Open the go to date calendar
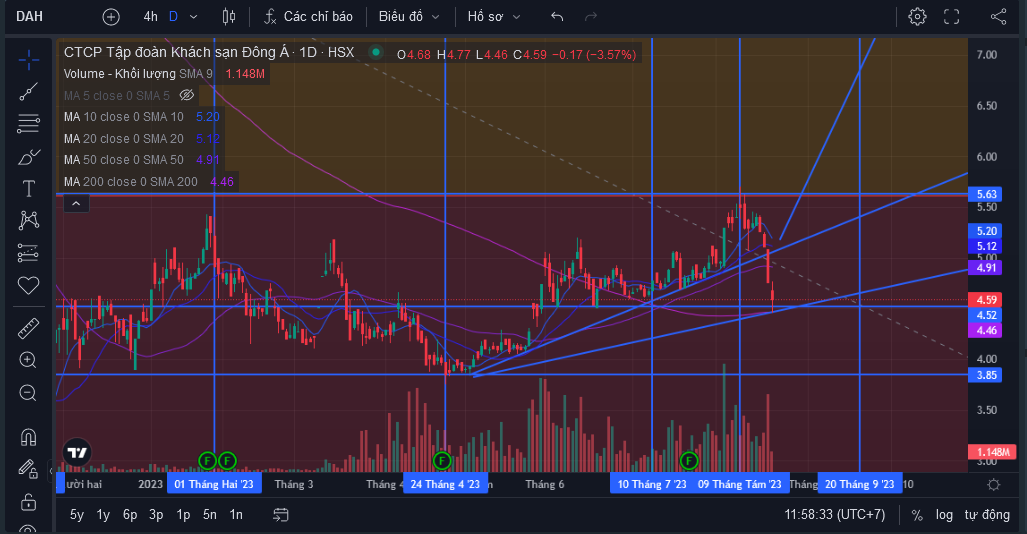The image size is (1027, 534). pyautogui.click(x=280, y=515)
